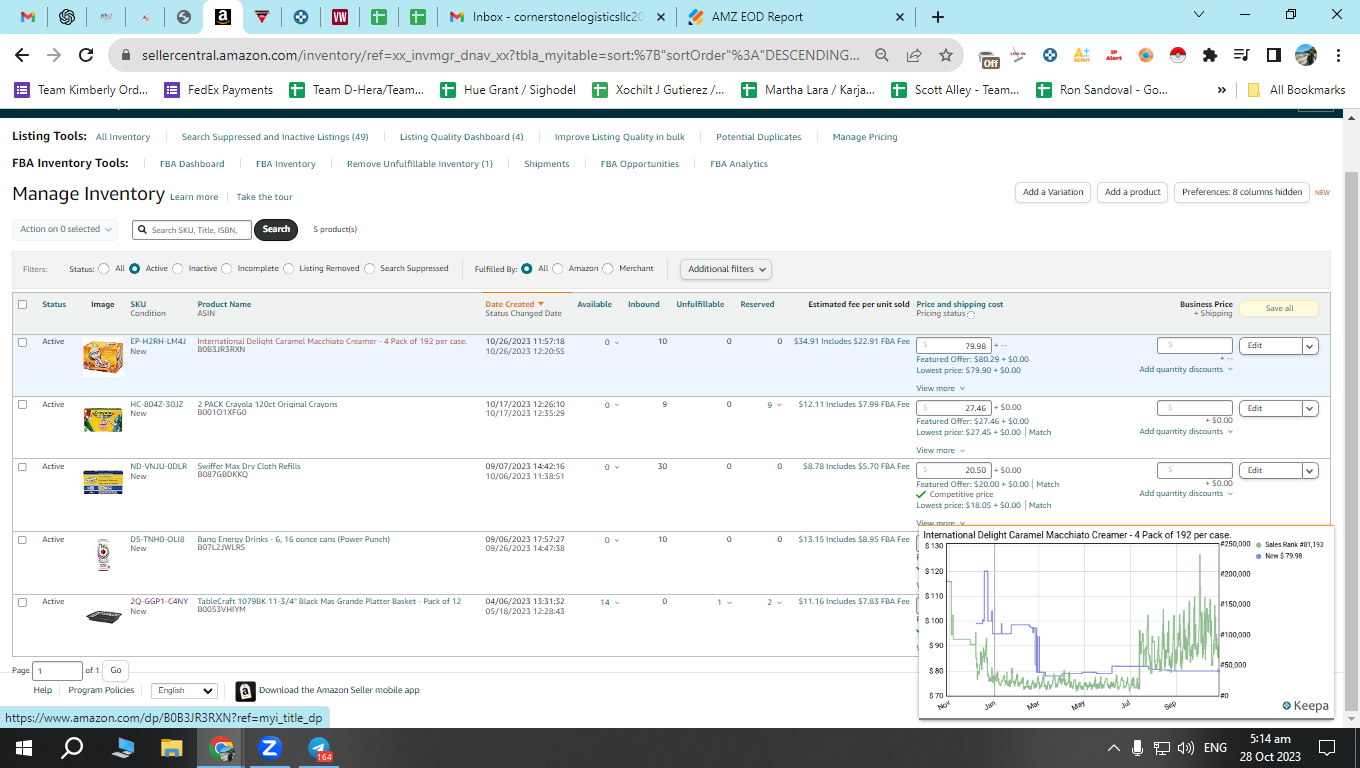
Task: Click the Search button
Action: (x=276, y=229)
